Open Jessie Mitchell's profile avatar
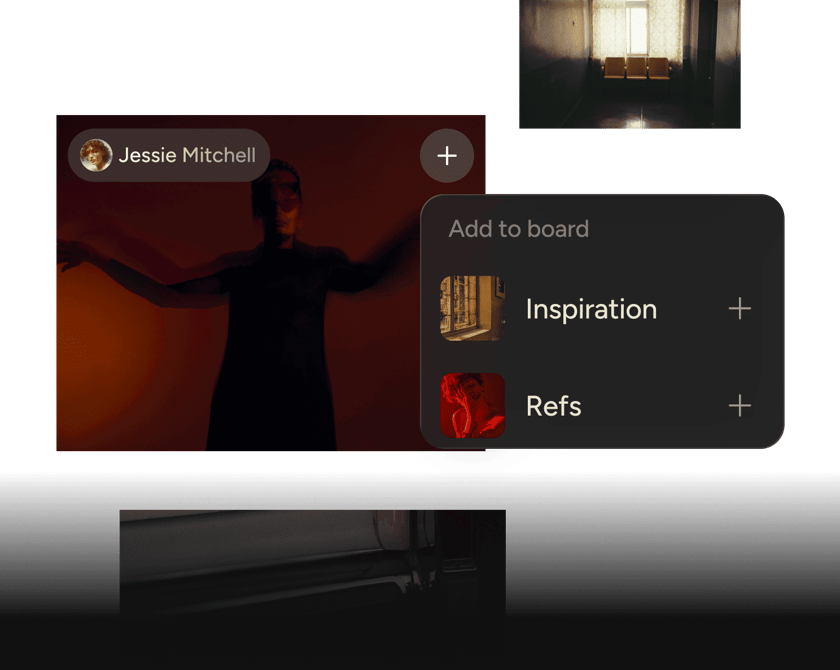 point(96,155)
